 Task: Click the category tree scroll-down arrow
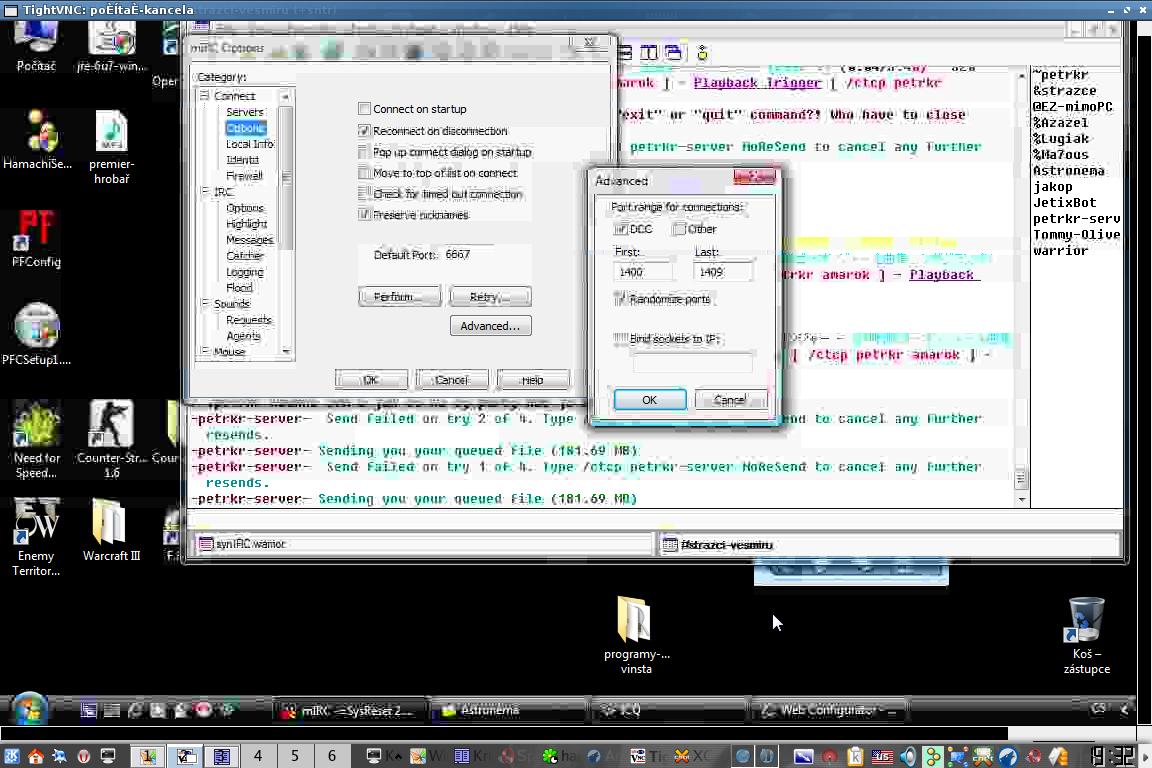click(286, 351)
